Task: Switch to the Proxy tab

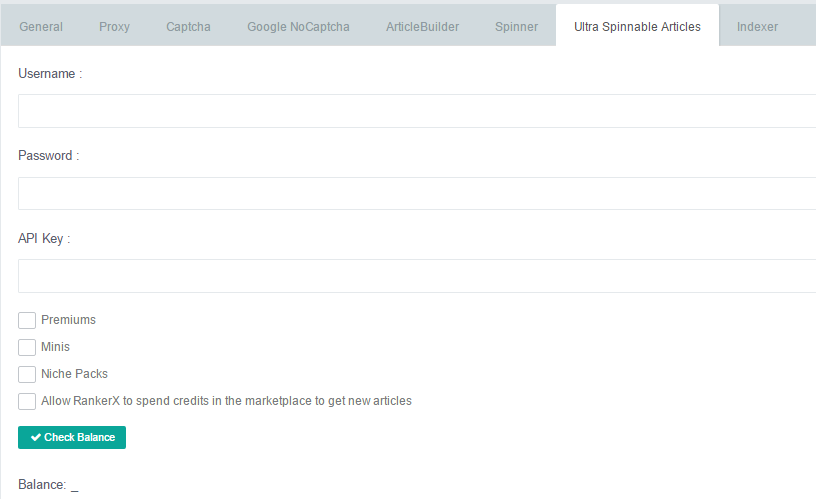Action: coord(114,27)
